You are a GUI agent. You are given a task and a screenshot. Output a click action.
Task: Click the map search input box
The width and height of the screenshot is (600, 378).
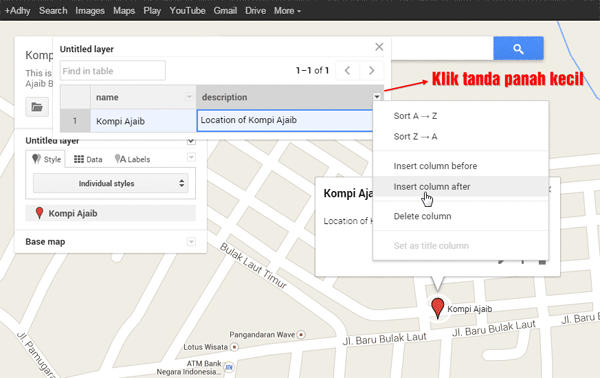[442, 49]
